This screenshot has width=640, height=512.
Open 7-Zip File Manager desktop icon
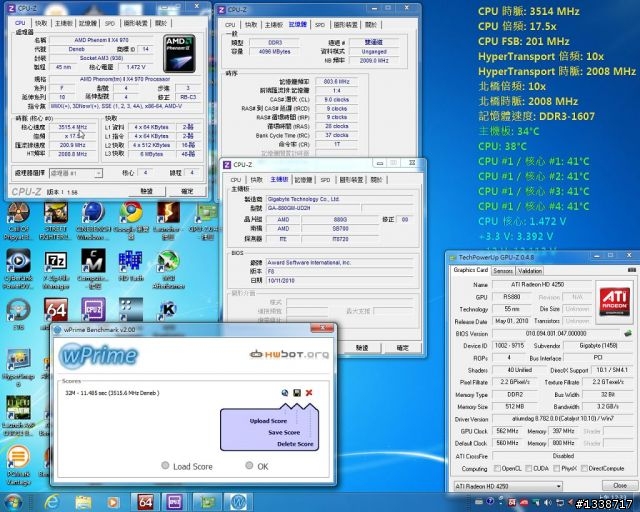(56, 269)
